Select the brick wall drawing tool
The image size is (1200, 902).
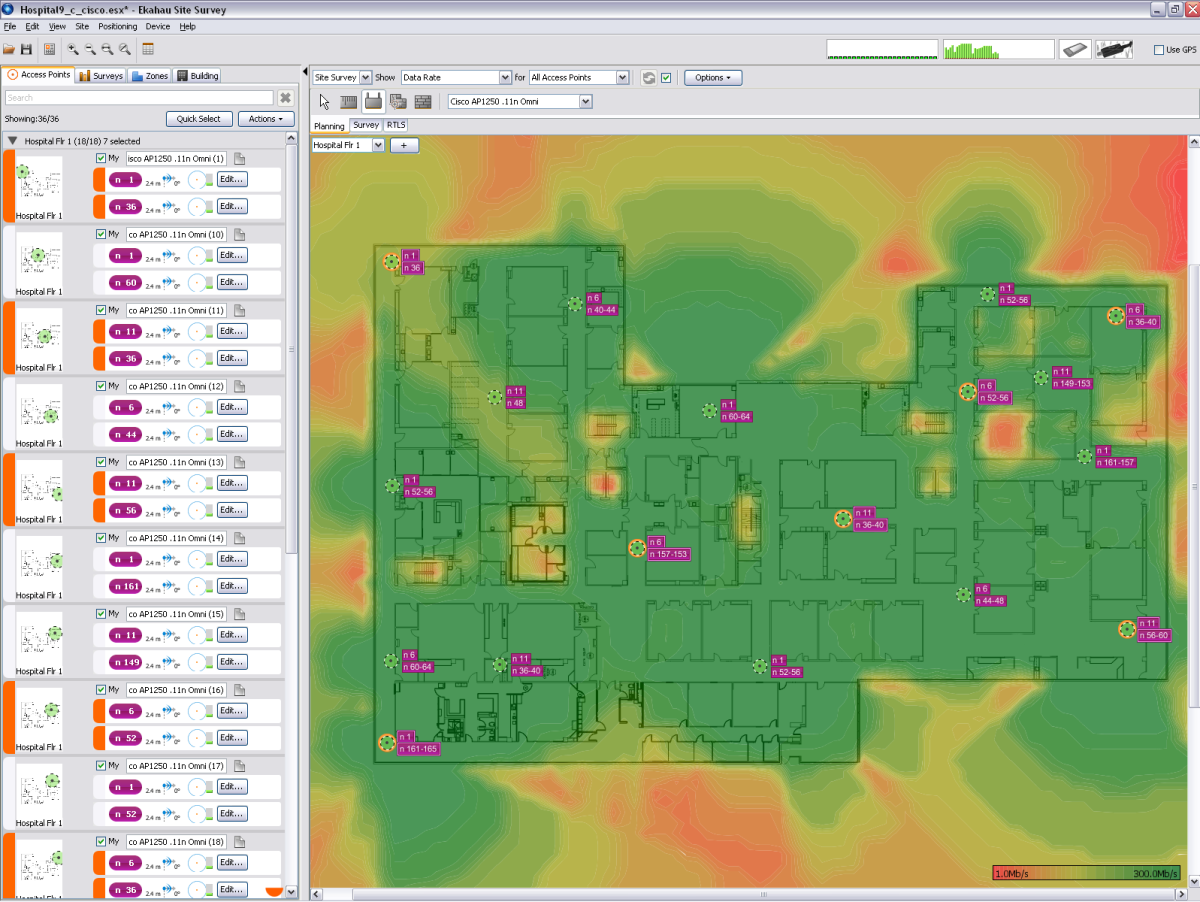pyautogui.click(x=349, y=101)
